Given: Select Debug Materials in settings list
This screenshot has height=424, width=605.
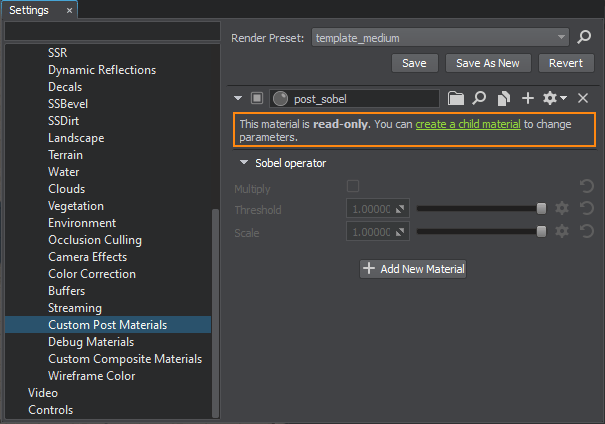Looking at the screenshot, I should click(x=91, y=342).
